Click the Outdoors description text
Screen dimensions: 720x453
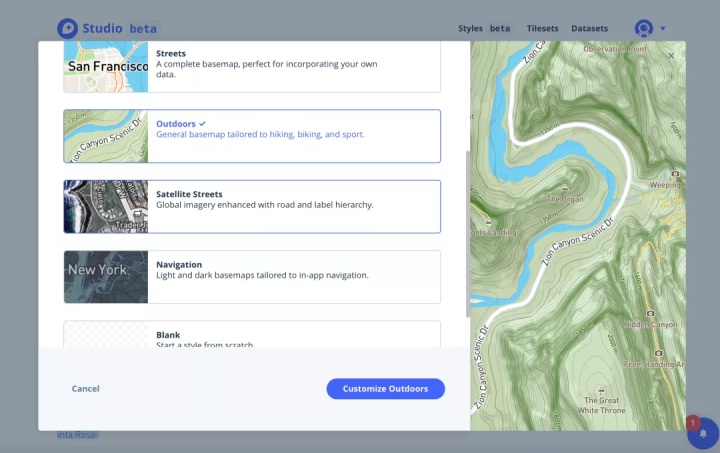260,134
